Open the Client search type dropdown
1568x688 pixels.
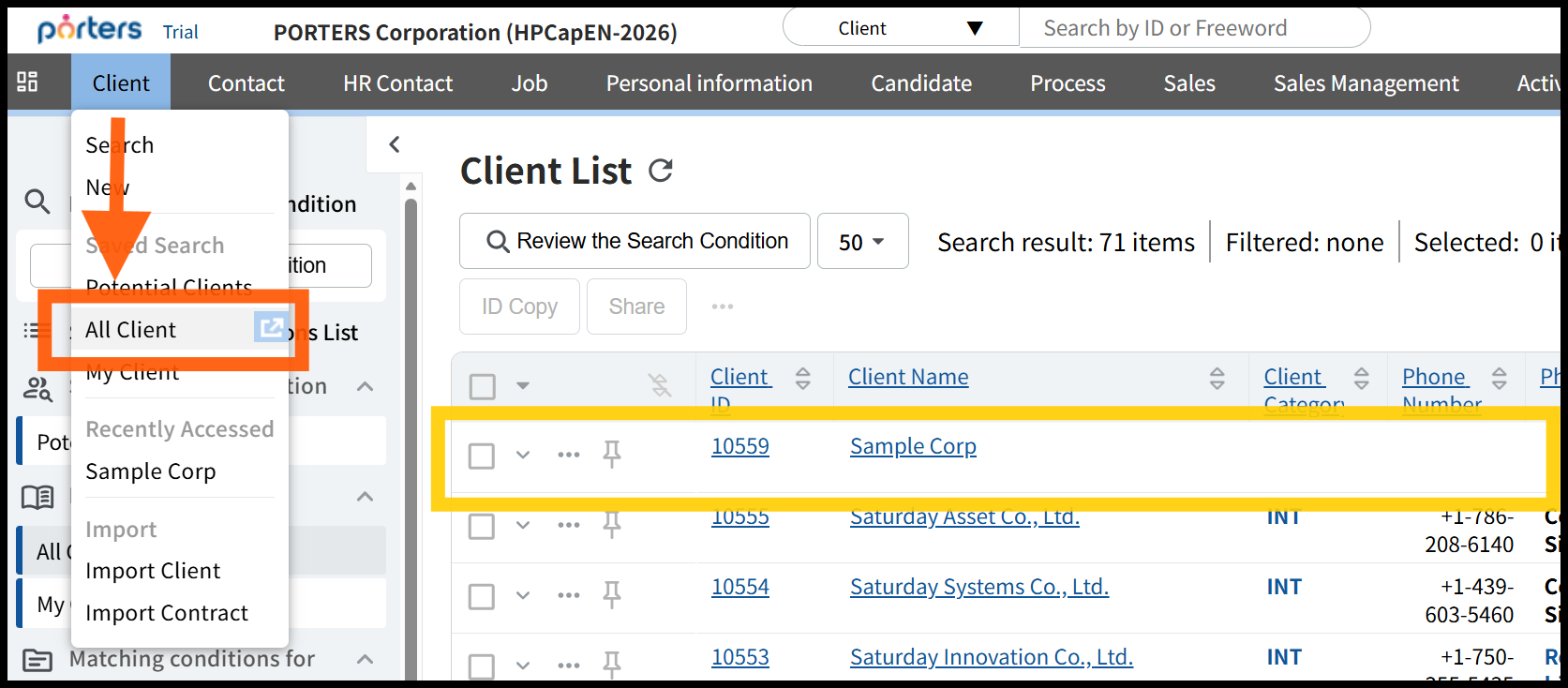click(901, 28)
